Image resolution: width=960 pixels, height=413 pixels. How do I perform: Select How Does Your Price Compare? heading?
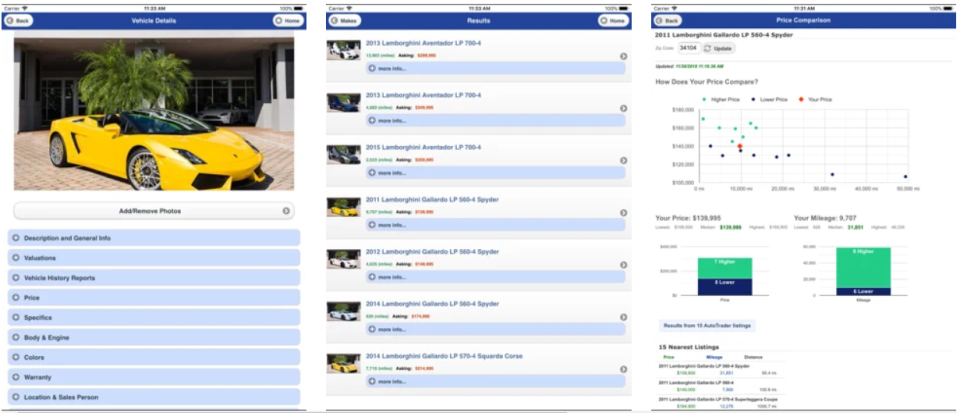pyautogui.click(x=707, y=82)
